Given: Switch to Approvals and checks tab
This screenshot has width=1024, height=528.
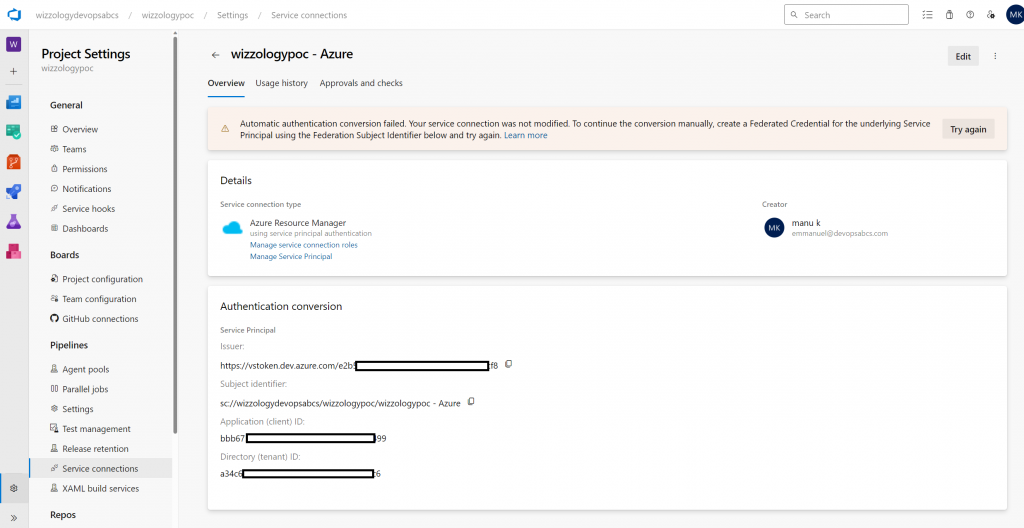Looking at the screenshot, I should (x=361, y=83).
